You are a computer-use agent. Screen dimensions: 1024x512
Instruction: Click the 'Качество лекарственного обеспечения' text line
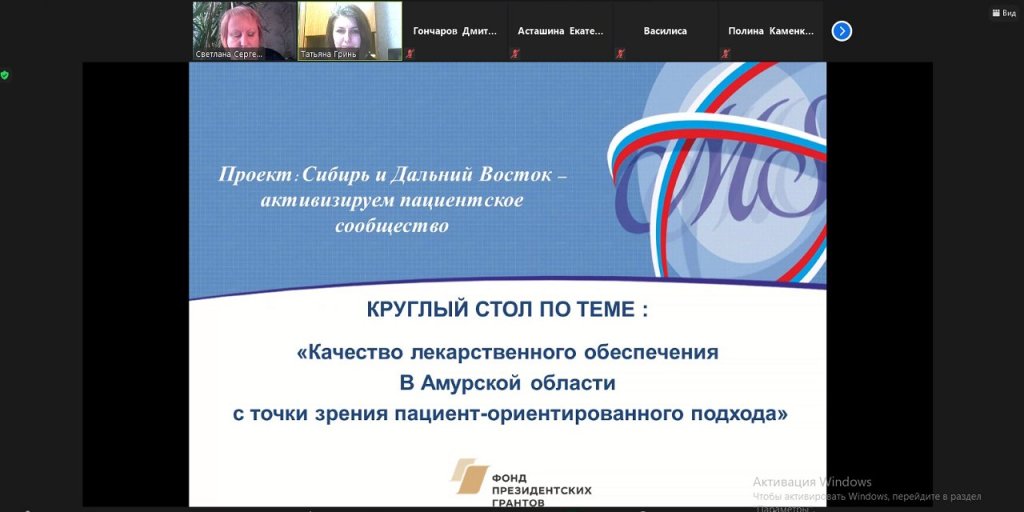tap(508, 352)
